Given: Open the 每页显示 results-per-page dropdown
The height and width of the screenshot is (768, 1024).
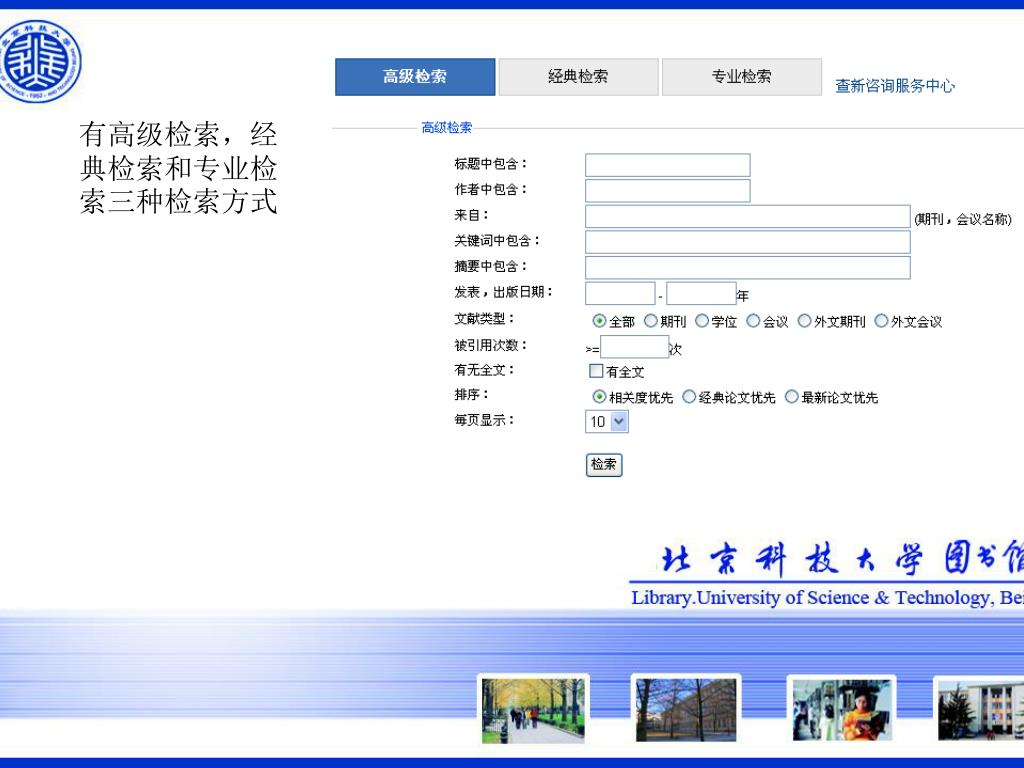Looking at the screenshot, I should point(607,421).
